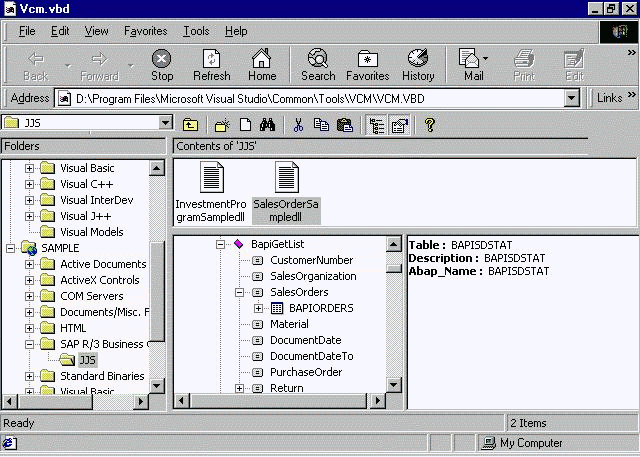Open the File menu
Viewport: 640px width, 457px height.
pyautogui.click(x=27, y=31)
